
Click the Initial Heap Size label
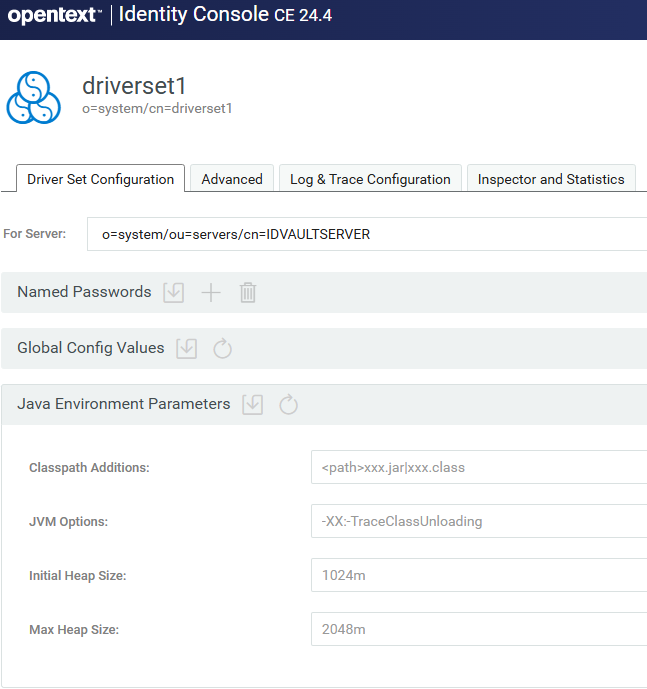77,576
